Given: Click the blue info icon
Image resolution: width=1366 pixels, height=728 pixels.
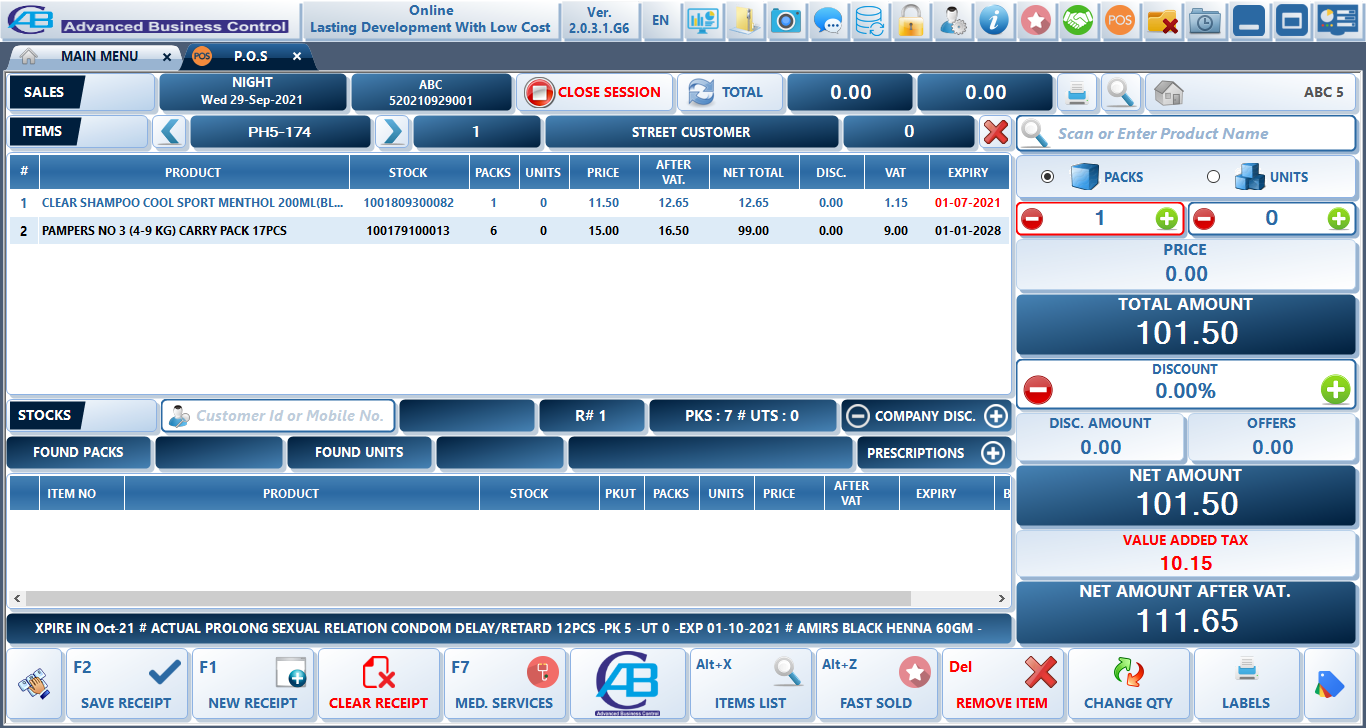Looking at the screenshot, I should tap(994, 20).
